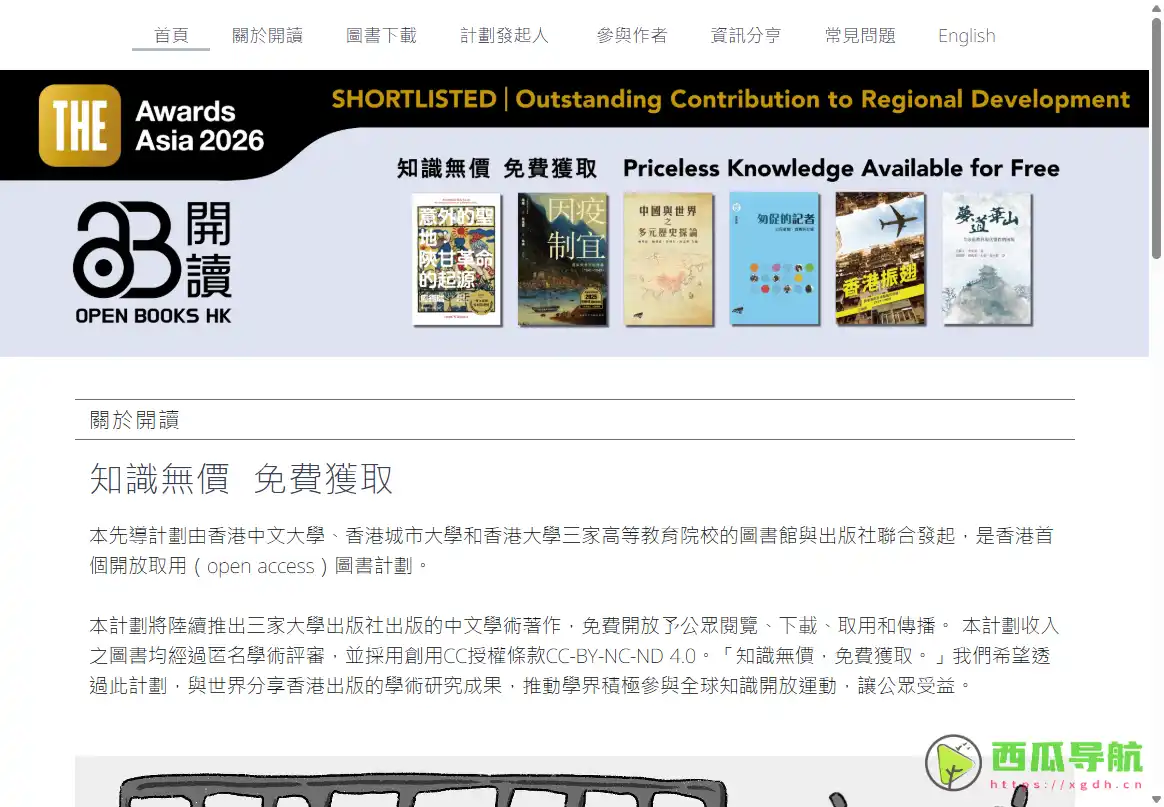Select the 首頁 navigation tab
The height and width of the screenshot is (807, 1164).
click(x=170, y=35)
